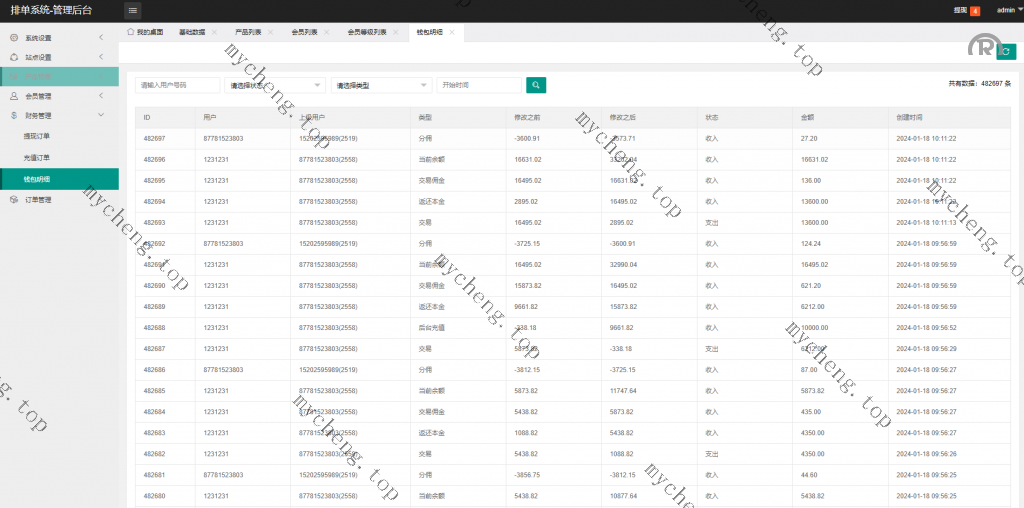Toggle the sidebar with the hamburger menu icon
Viewport: 1024px width, 508px height.
point(133,10)
